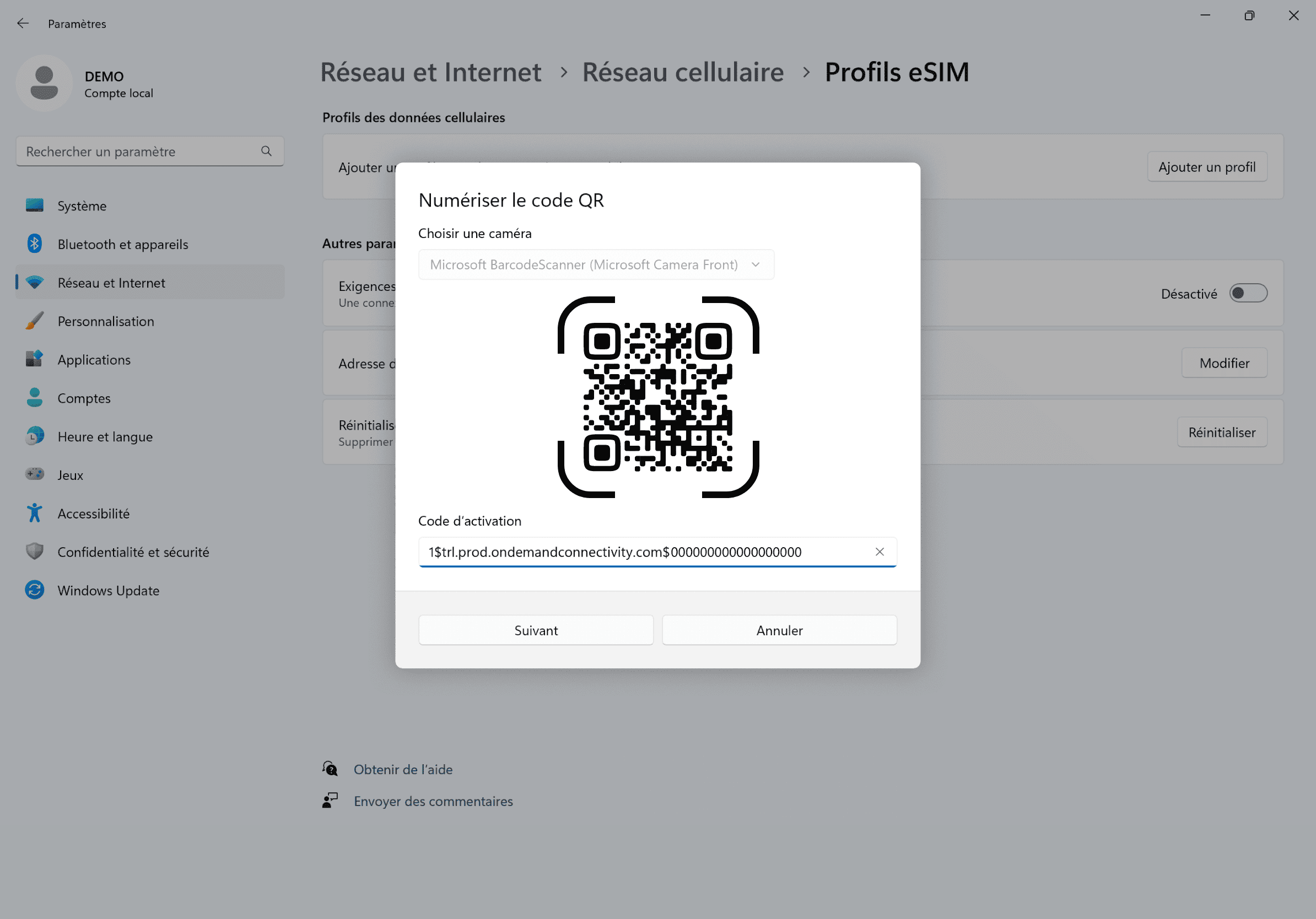The height and width of the screenshot is (919, 1316).
Task: Clear the activation code with X
Action: tap(880, 552)
